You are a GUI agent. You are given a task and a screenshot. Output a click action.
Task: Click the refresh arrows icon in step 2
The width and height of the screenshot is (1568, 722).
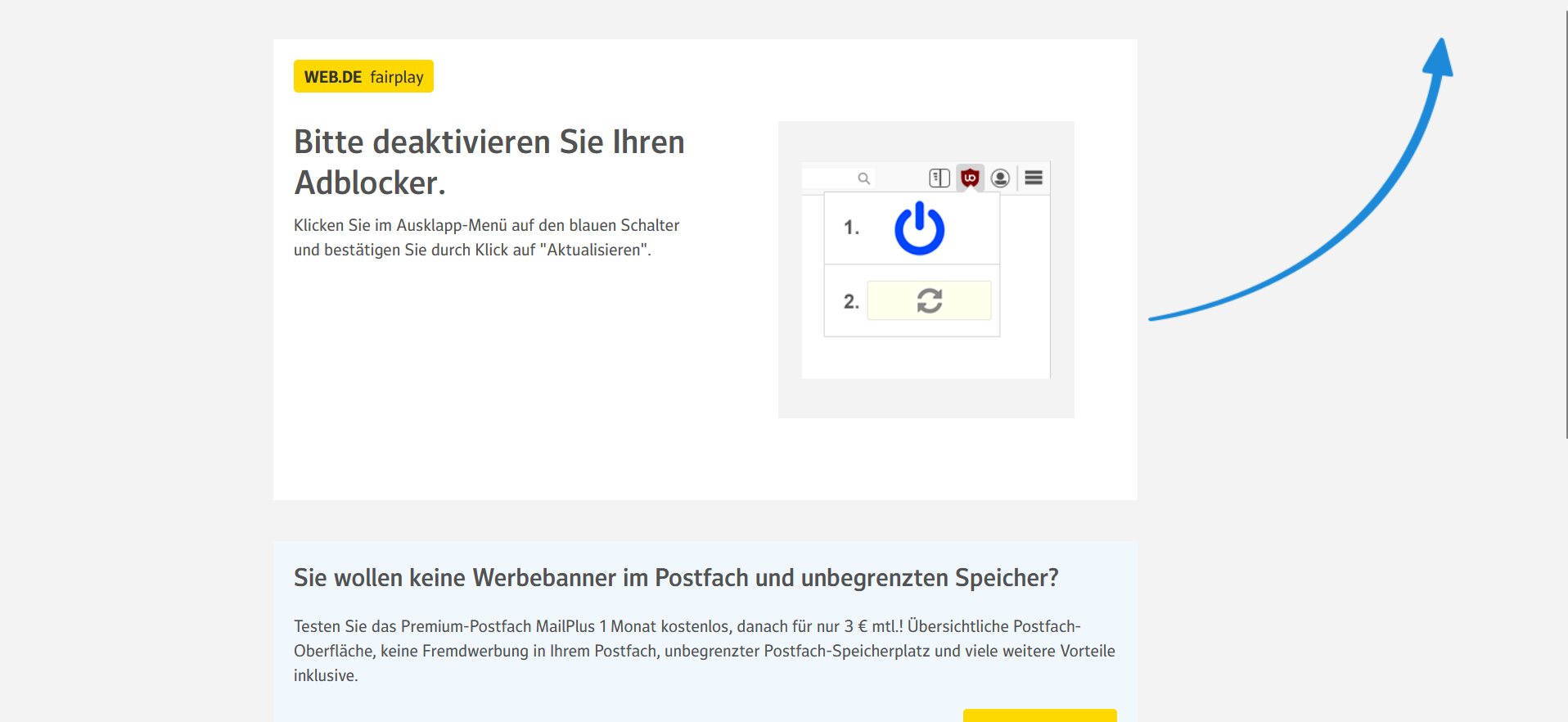929,300
